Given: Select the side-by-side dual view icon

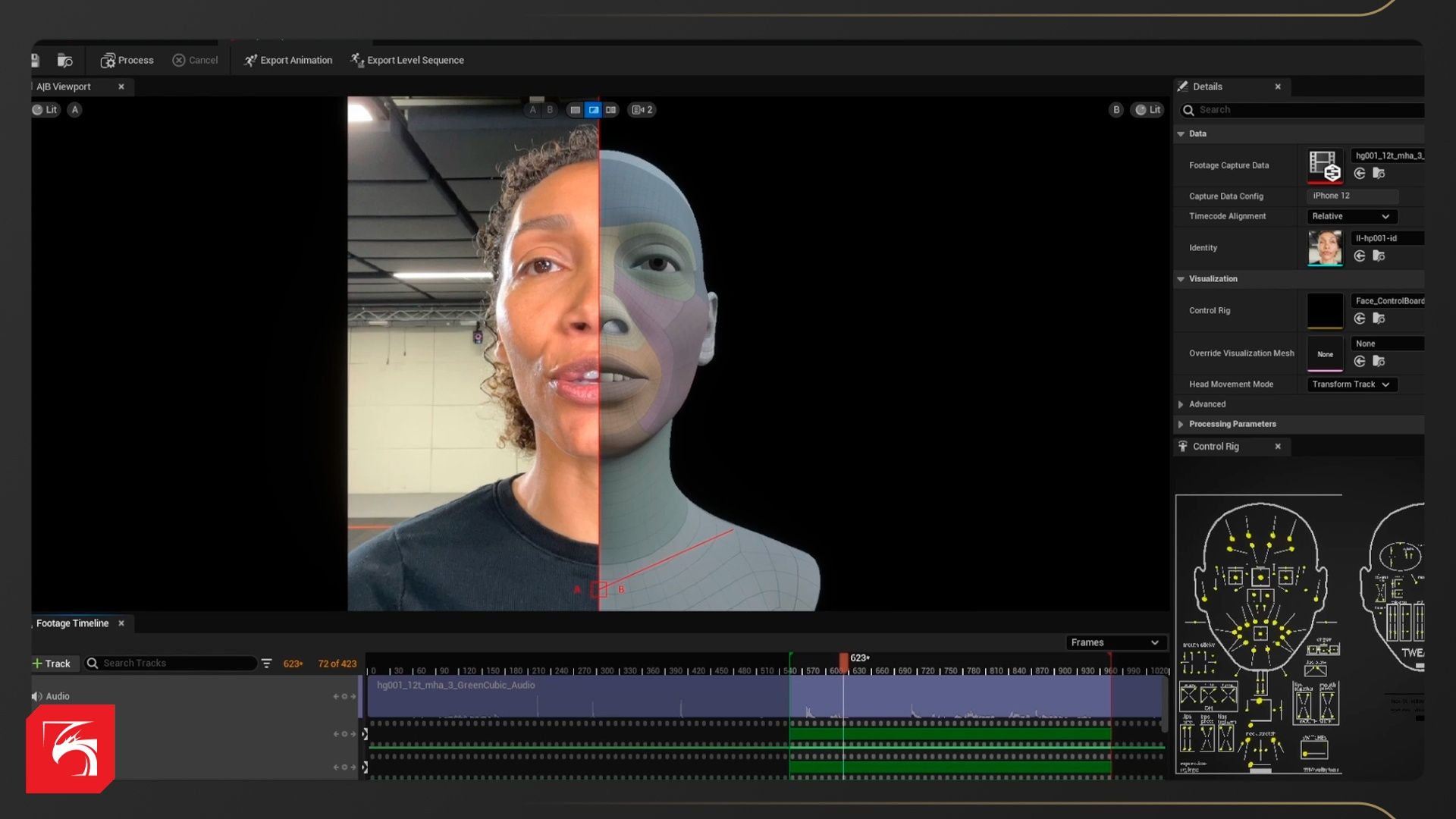Looking at the screenshot, I should coord(611,110).
